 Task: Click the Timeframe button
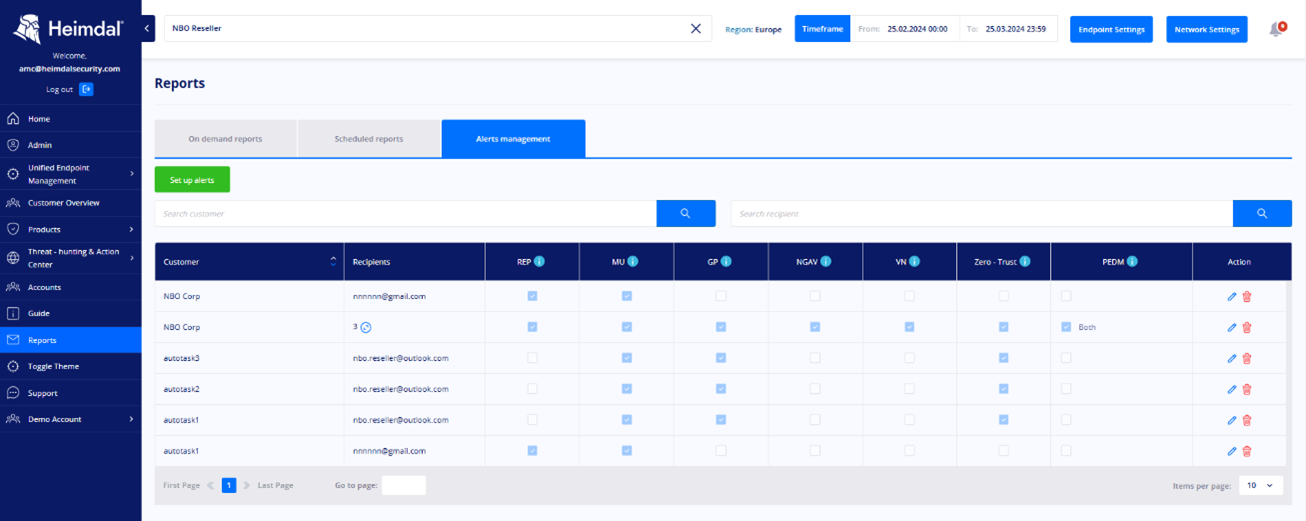point(822,29)
